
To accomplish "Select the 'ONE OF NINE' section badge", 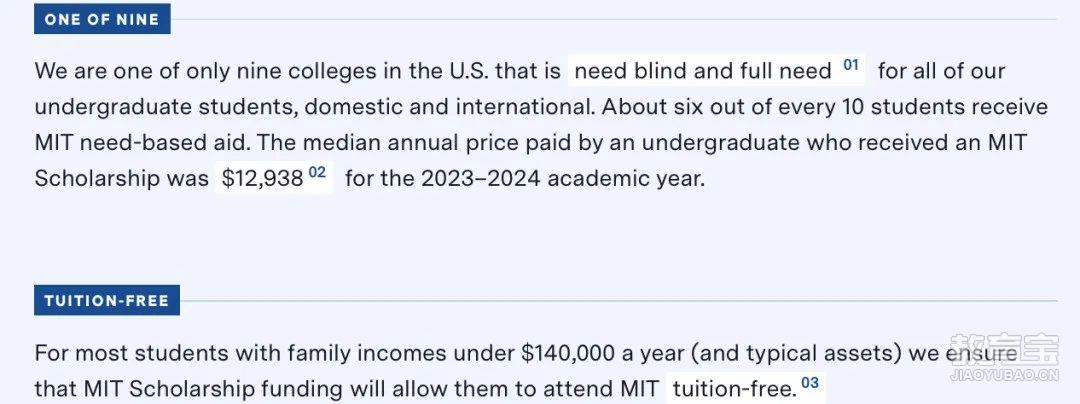I will pyautogui.click(x=102, y=19).
